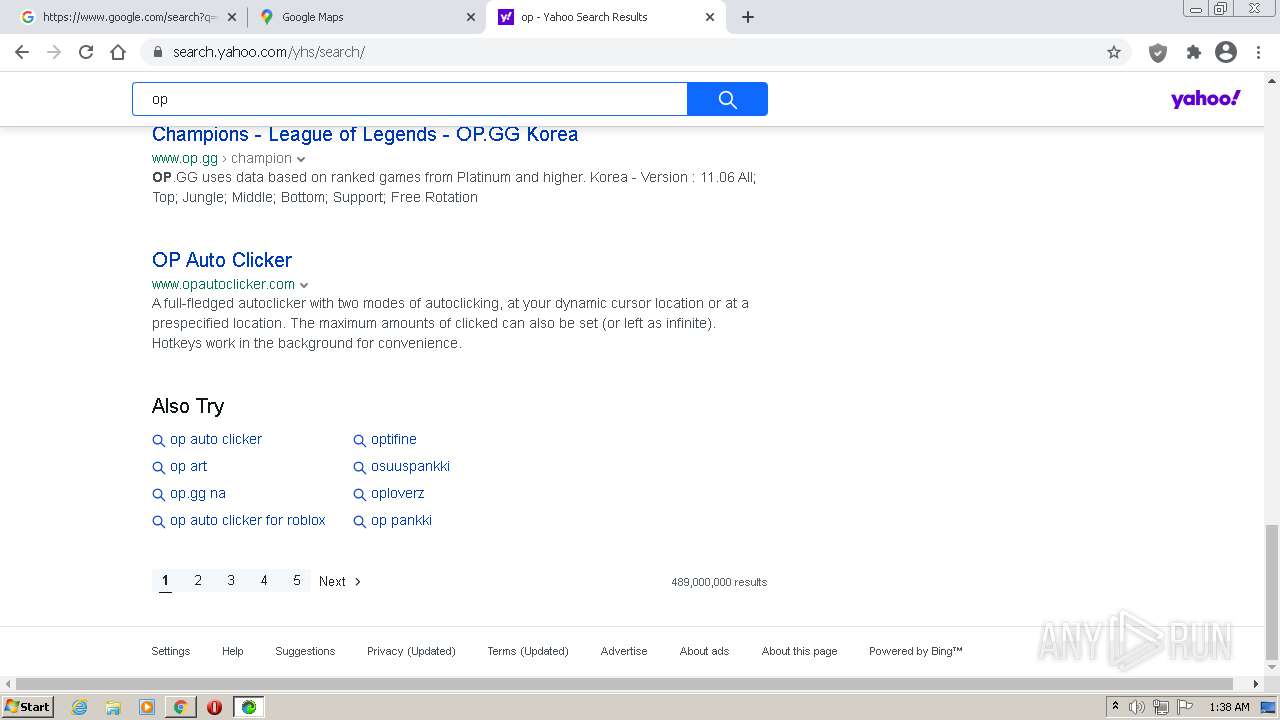Reload the Yahoo search page
The width and height of the screenshot is (1280, 720).
(86, 52)
